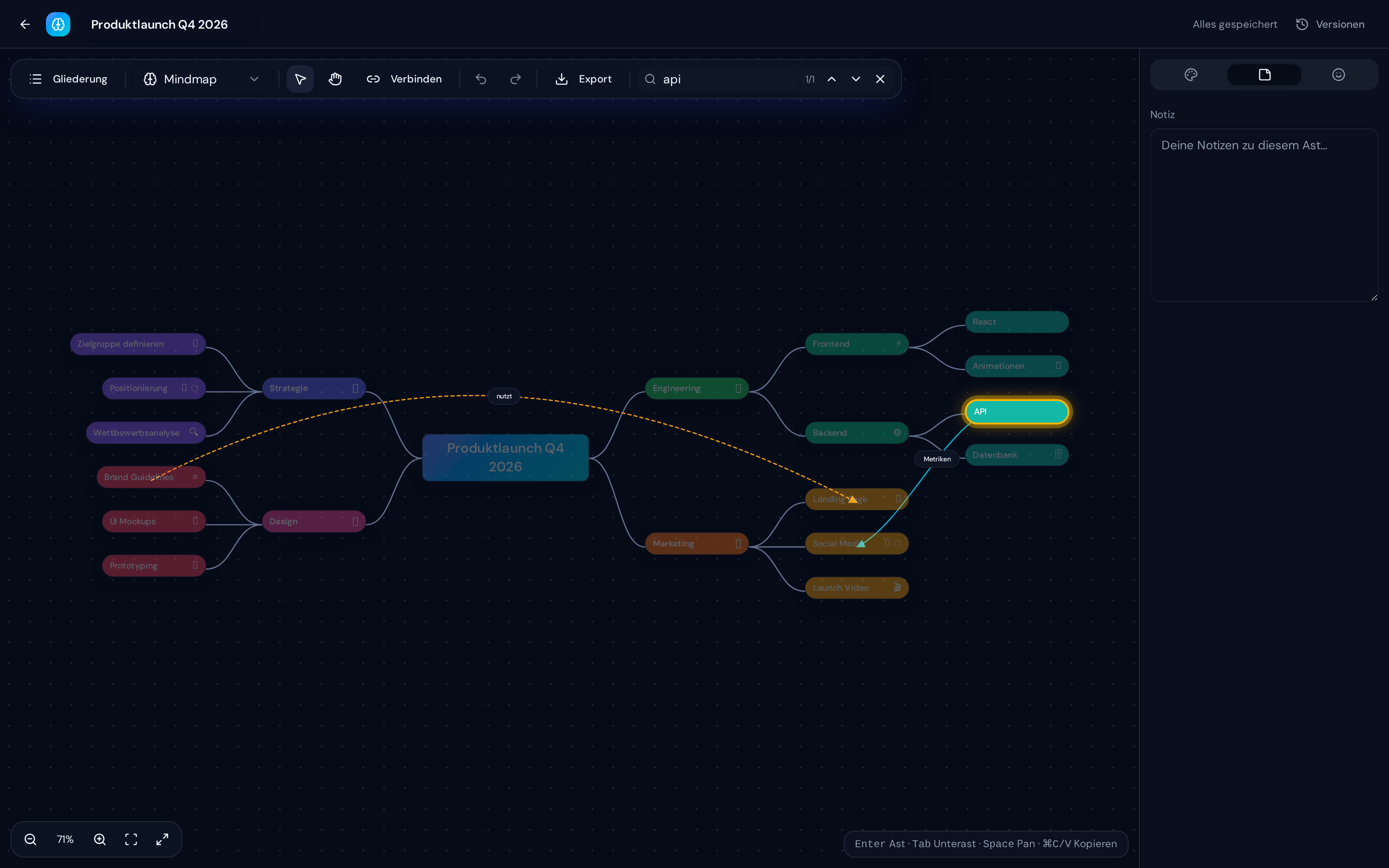Image resolution: width=1389 pixels, height=868 pixels.
Task: Go to next search result
Action: [856, 79]
